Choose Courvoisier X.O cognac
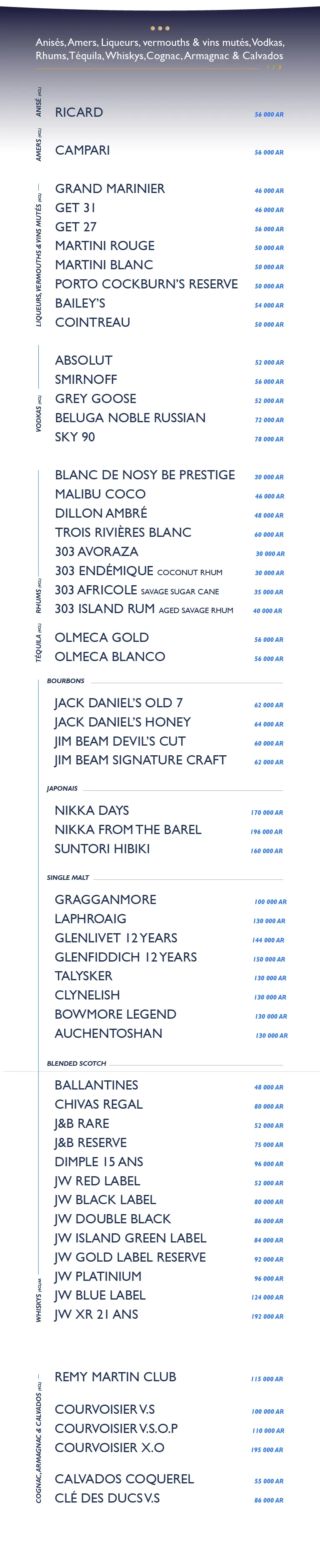This screenshot has height=1568, width=320. tap(110, 1448)
